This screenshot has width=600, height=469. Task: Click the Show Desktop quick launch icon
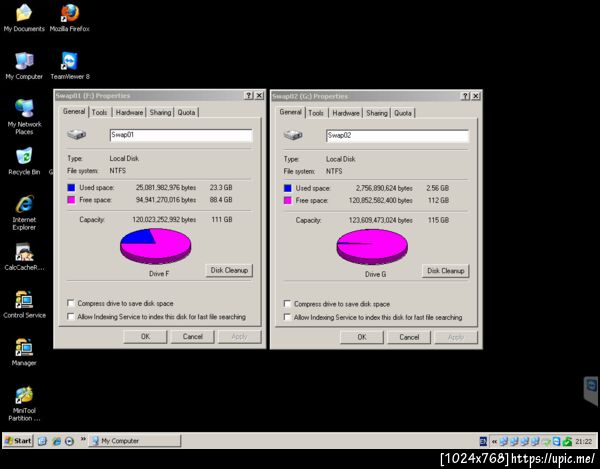[x=42, y=441]
